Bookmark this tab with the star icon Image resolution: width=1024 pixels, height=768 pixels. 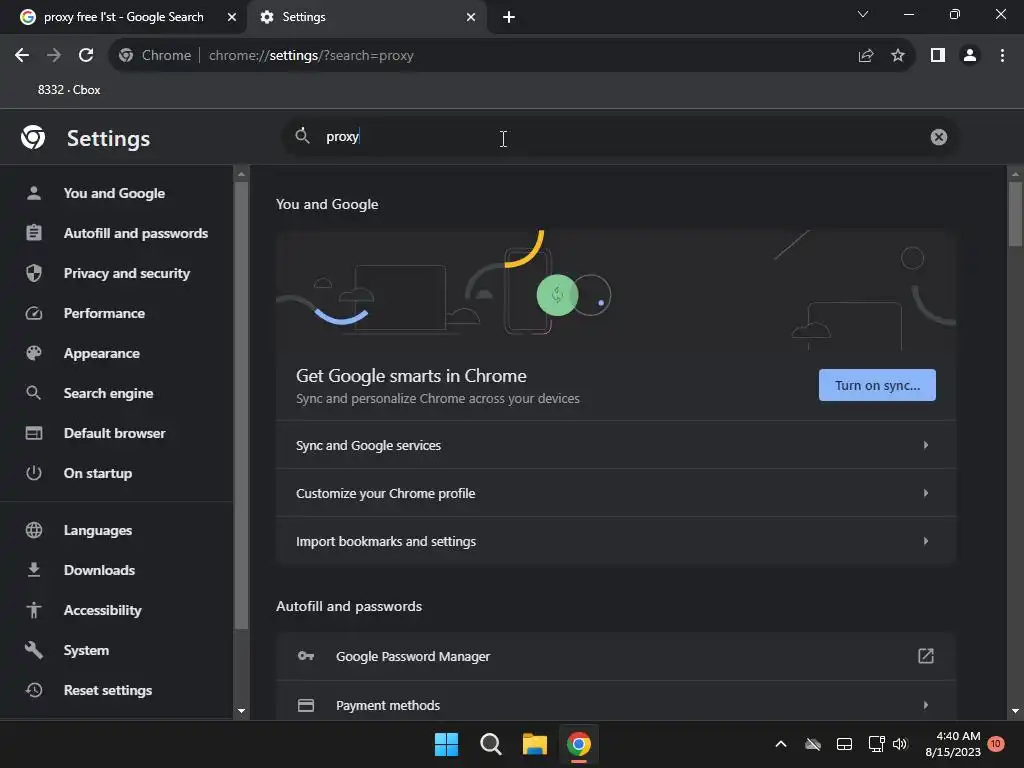click(898, 56)
